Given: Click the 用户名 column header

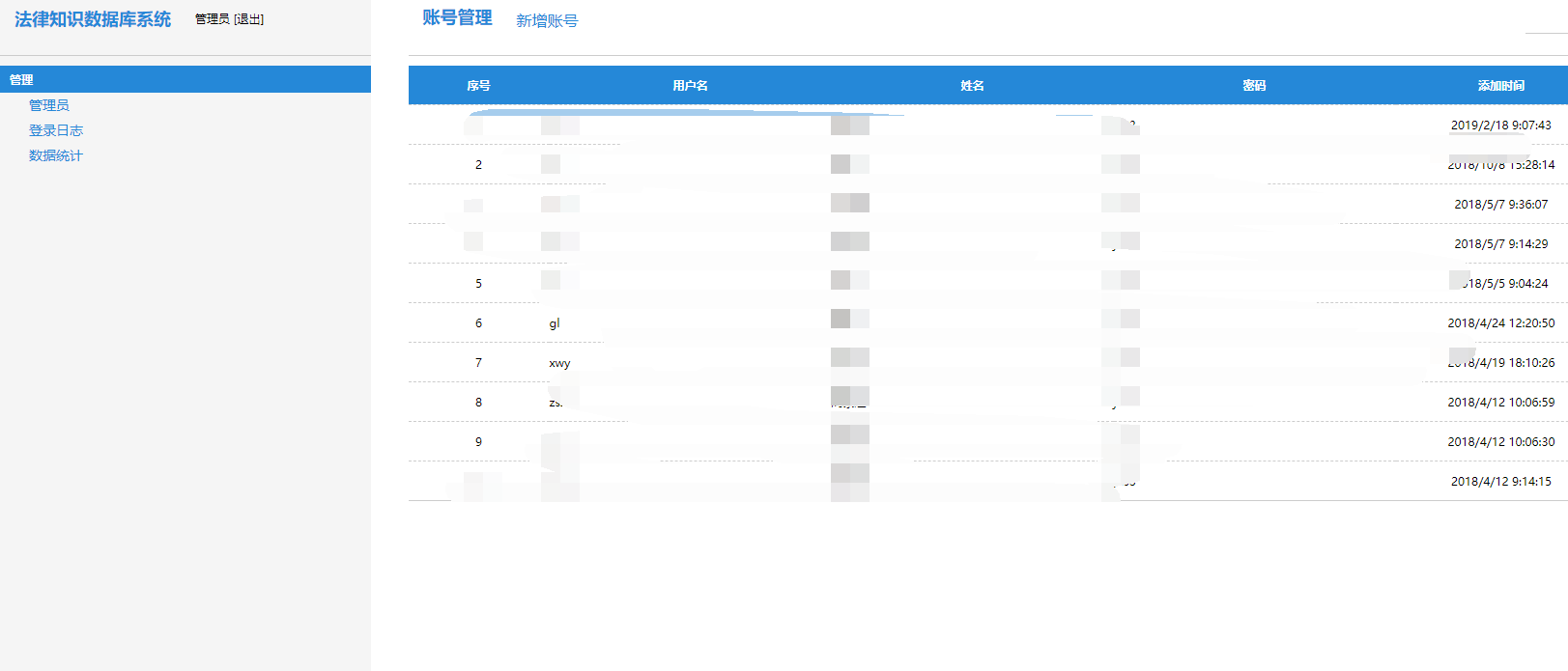Looking at the screenshot, I should point(690,86).
